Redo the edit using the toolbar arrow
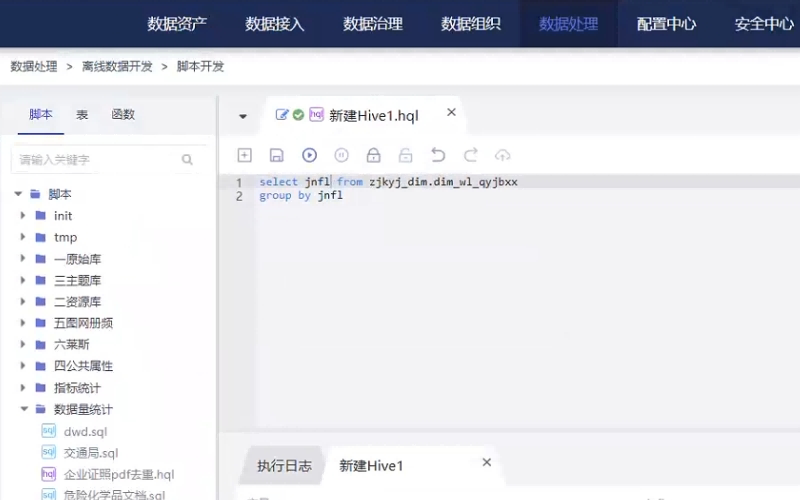Image resolution: width=800 pixels, height=500 pixels. coord(470,155)
